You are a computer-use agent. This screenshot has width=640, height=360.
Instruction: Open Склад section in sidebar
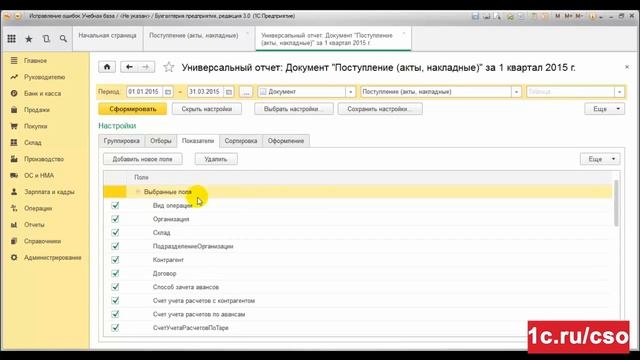point(33,142)
